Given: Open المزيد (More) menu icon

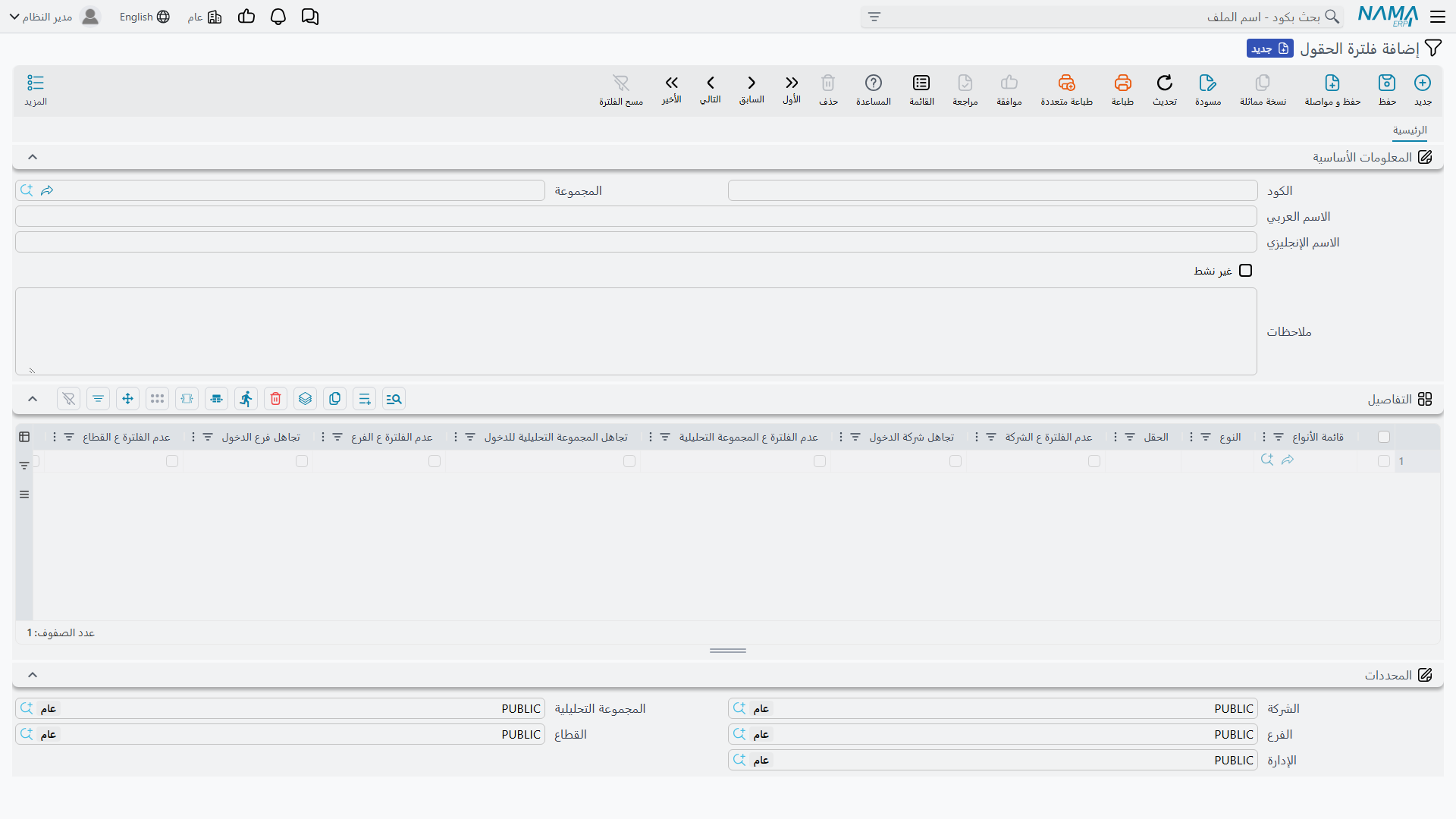Looking at the screenshot, I should (36, 83).
